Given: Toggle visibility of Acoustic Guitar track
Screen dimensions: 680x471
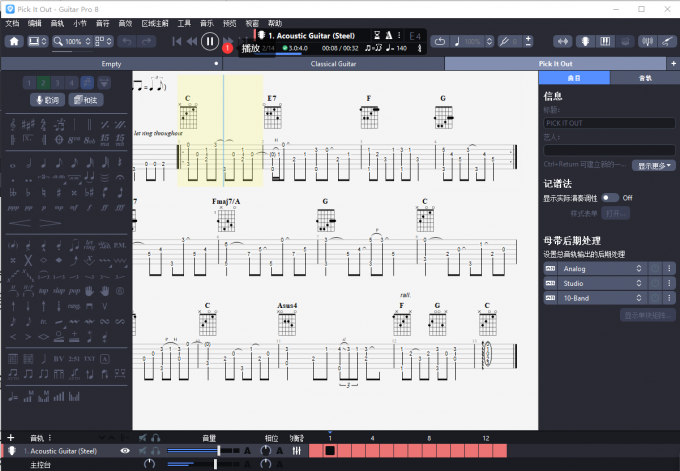Looking at the screenshot, I should click(125, 451).
